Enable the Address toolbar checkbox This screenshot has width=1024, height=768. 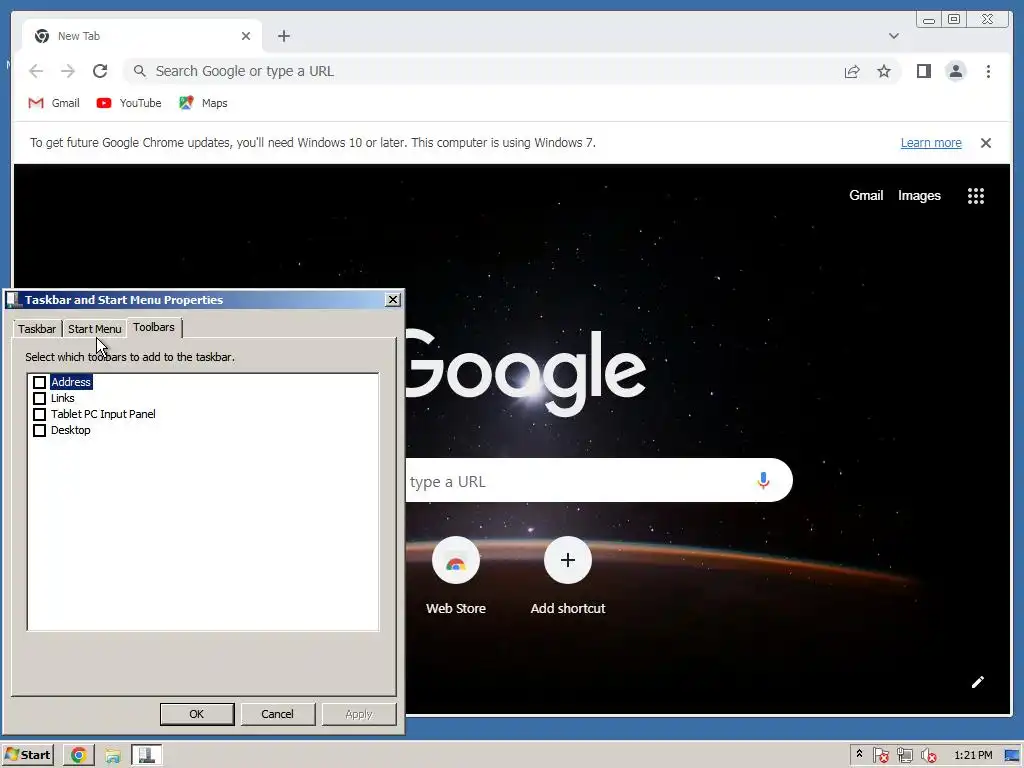39,382
